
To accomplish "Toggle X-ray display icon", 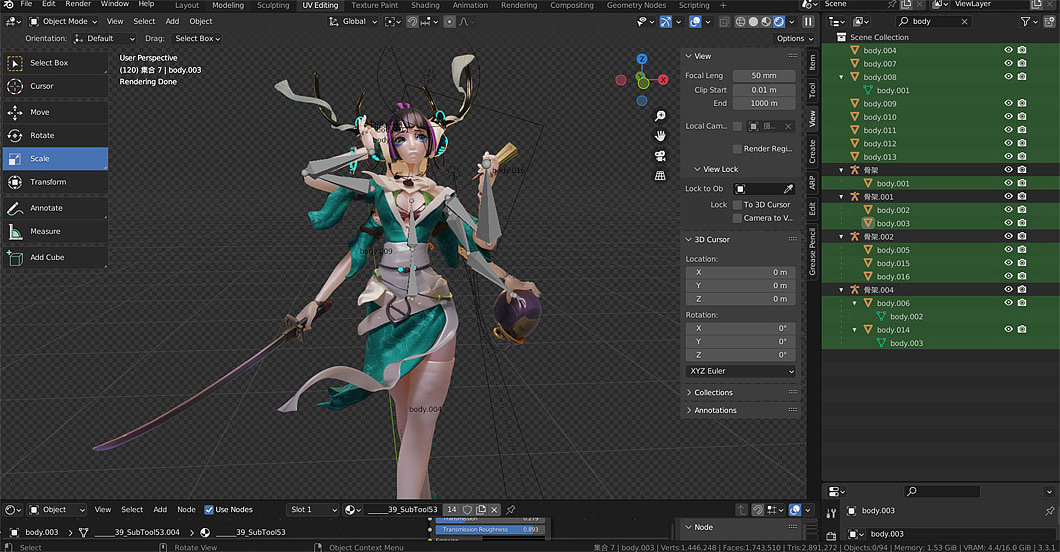I will pyautogui.click(x=724, y=22).
